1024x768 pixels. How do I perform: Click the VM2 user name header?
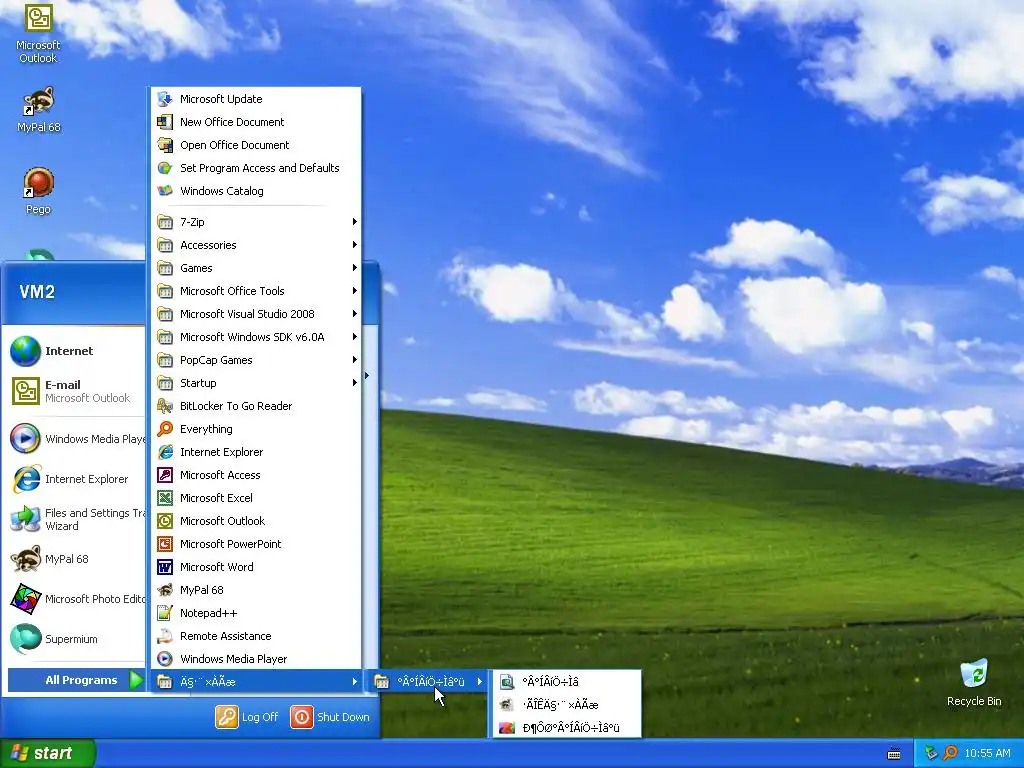point(37,292)
